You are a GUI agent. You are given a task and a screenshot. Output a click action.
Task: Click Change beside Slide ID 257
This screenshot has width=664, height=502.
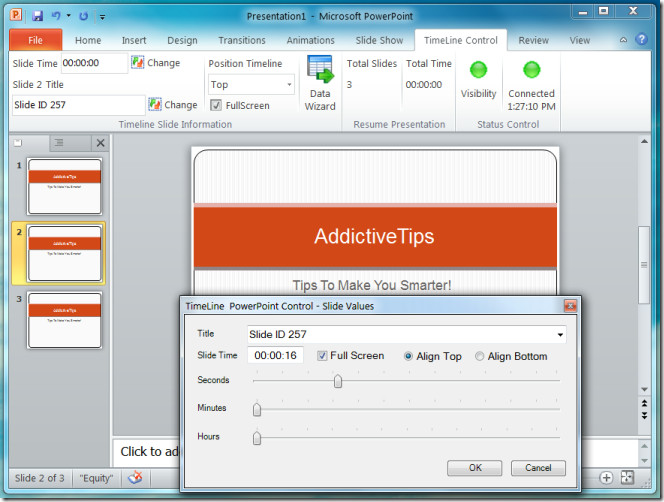(173, 104)
